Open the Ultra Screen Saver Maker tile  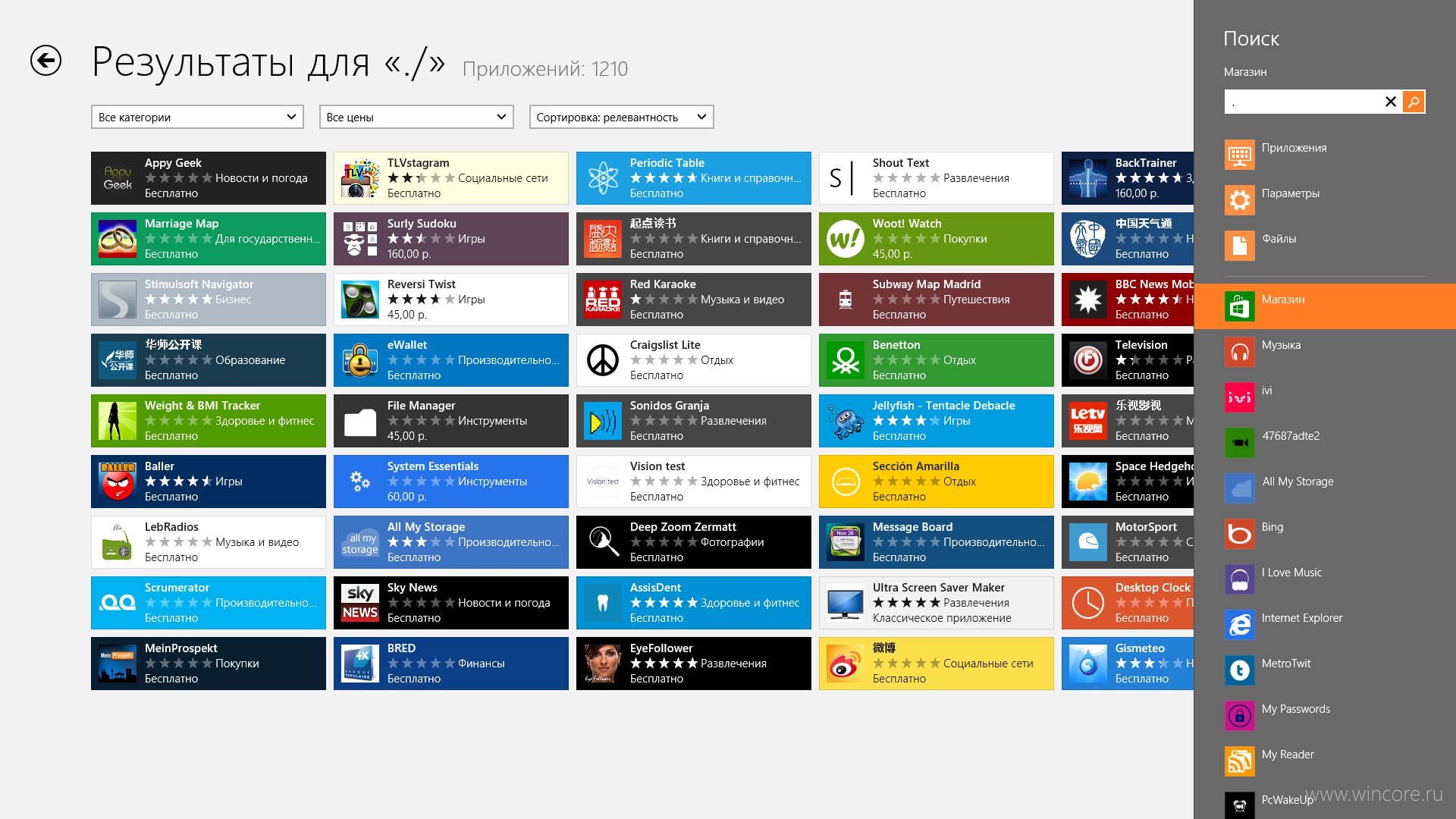point(937,603)
